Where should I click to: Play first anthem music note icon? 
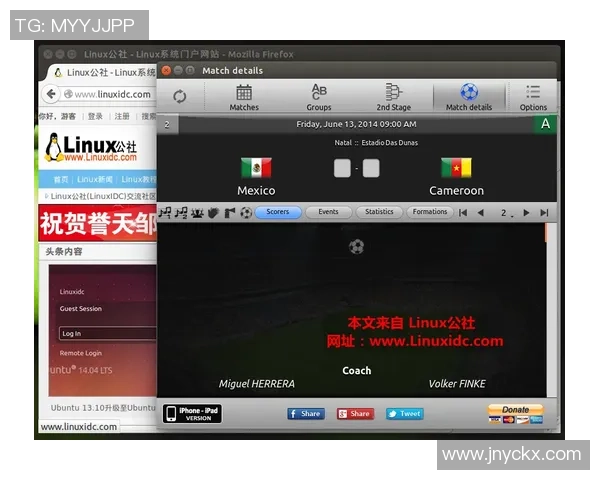(x=165, y=212)
